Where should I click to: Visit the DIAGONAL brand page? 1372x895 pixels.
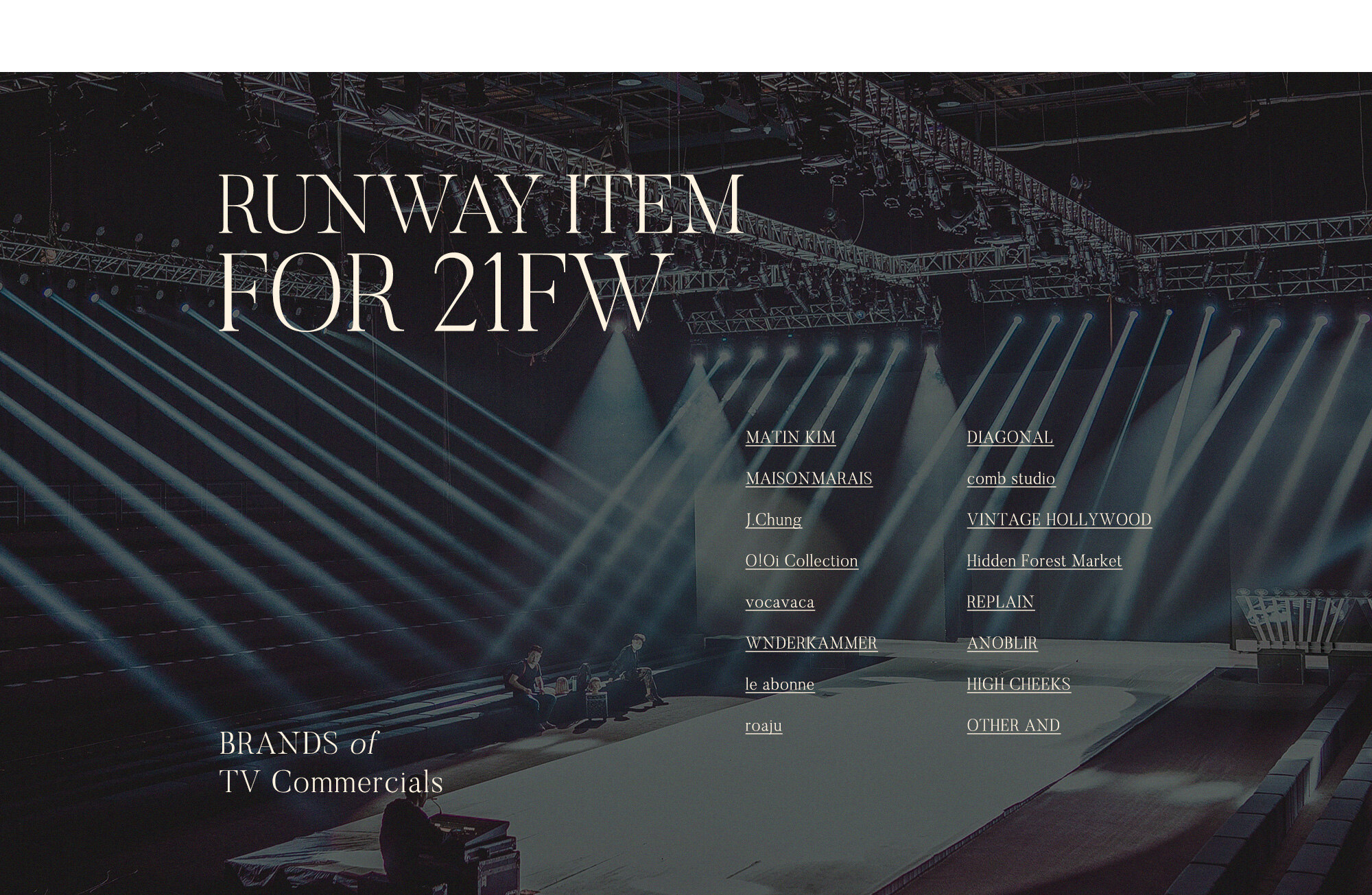pos(1010,438)
